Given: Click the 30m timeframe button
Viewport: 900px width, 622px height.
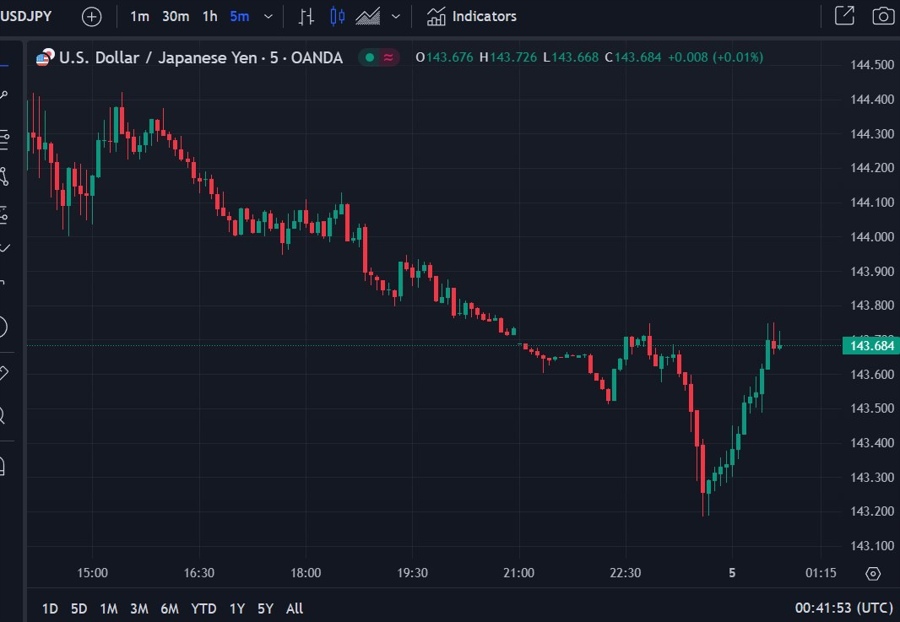Looking at the screenshot, I should [x=178, y=16].
